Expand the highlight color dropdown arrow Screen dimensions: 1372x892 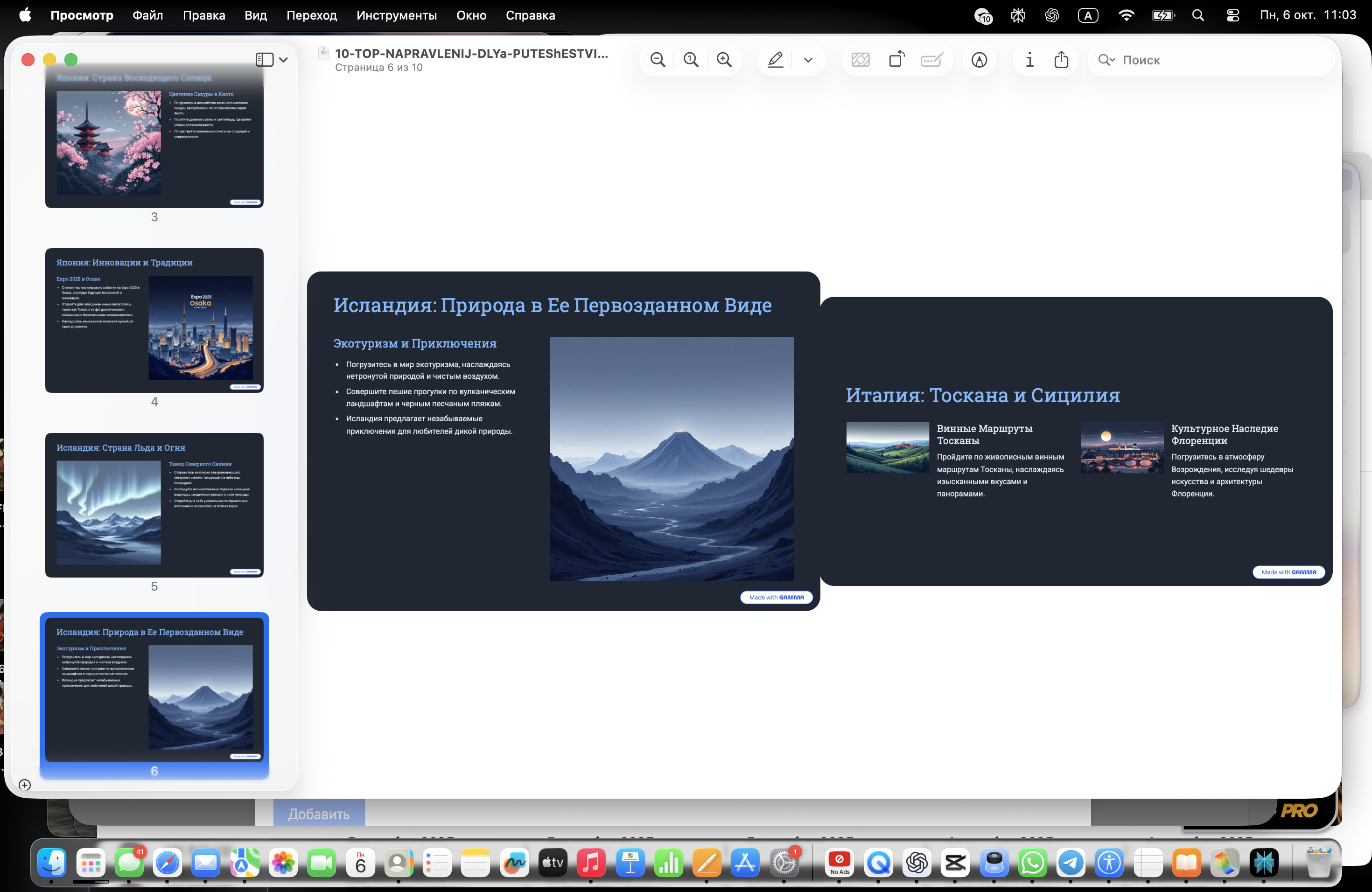[x=808, y=60]
